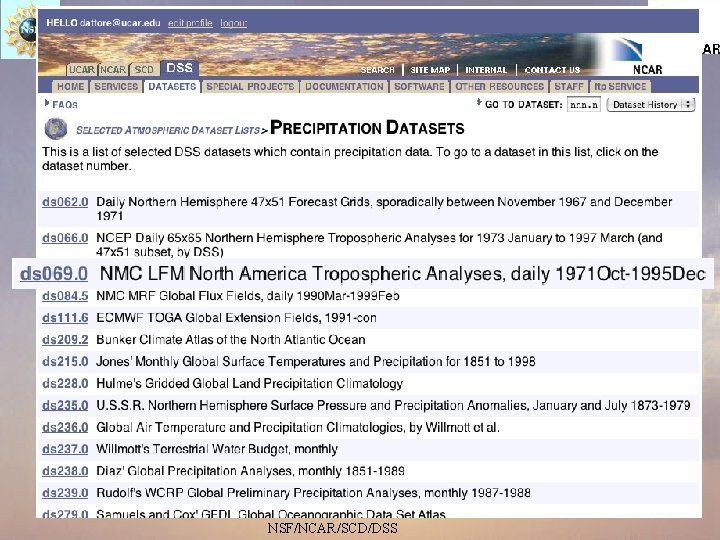Open the SOFTWARE tab
The width and height of the screenshot is (720, 540).
pyautogui.click(x=419, y=87)
